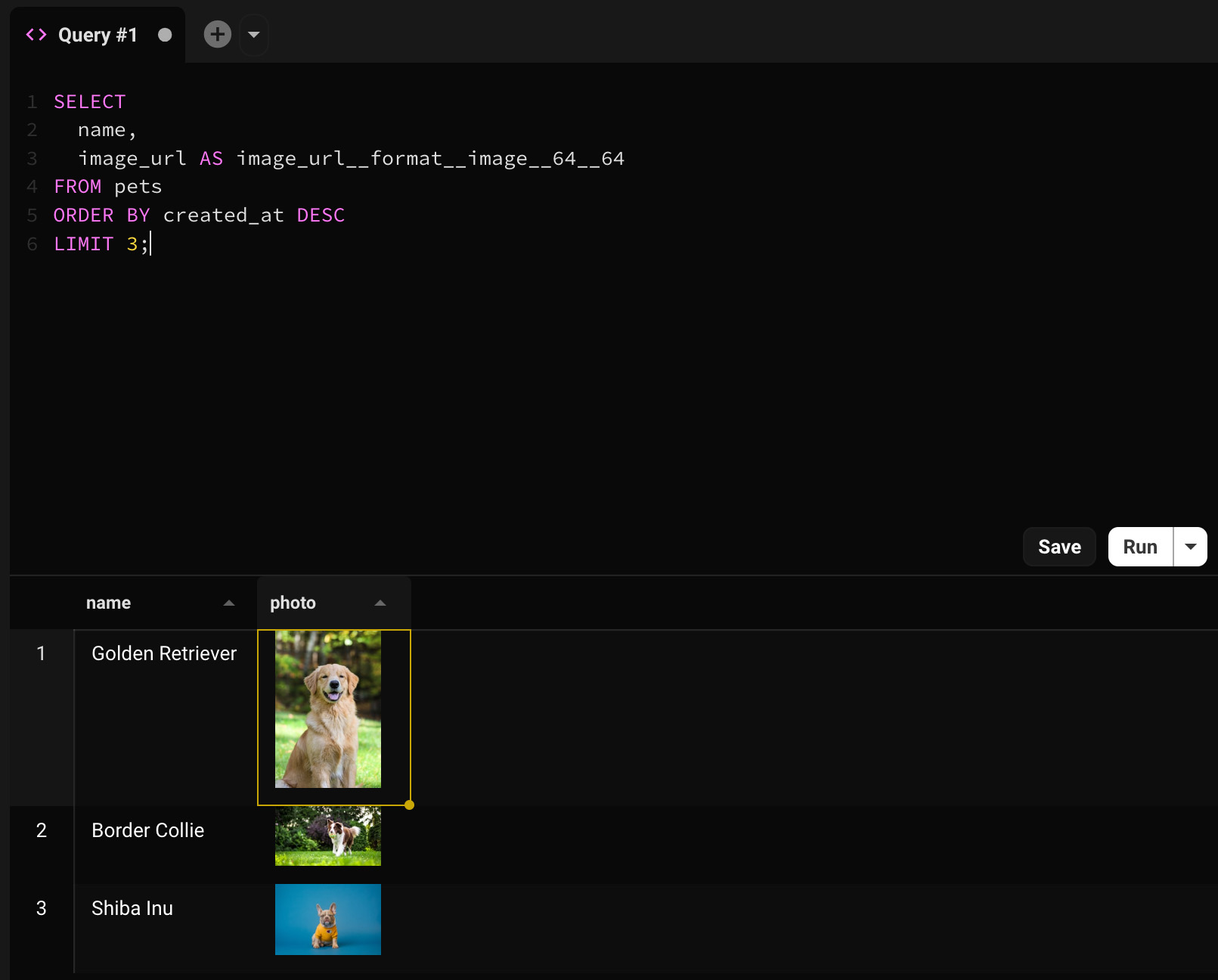Select row number 2 in results
This screenshot has height=980, width=1218.
tap(42, 830)
